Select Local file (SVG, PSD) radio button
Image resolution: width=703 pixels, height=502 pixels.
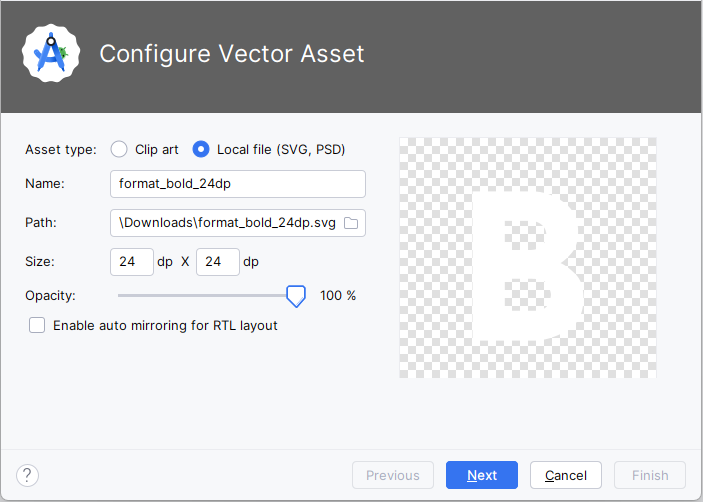click(201, 149)
